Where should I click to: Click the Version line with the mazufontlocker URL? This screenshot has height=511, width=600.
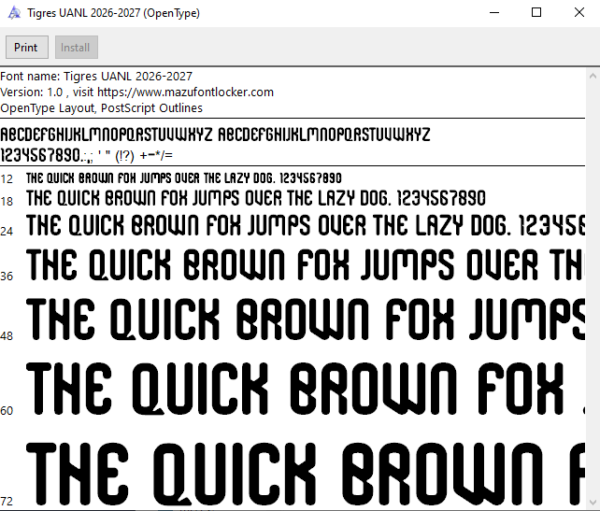tap(137, 92)
